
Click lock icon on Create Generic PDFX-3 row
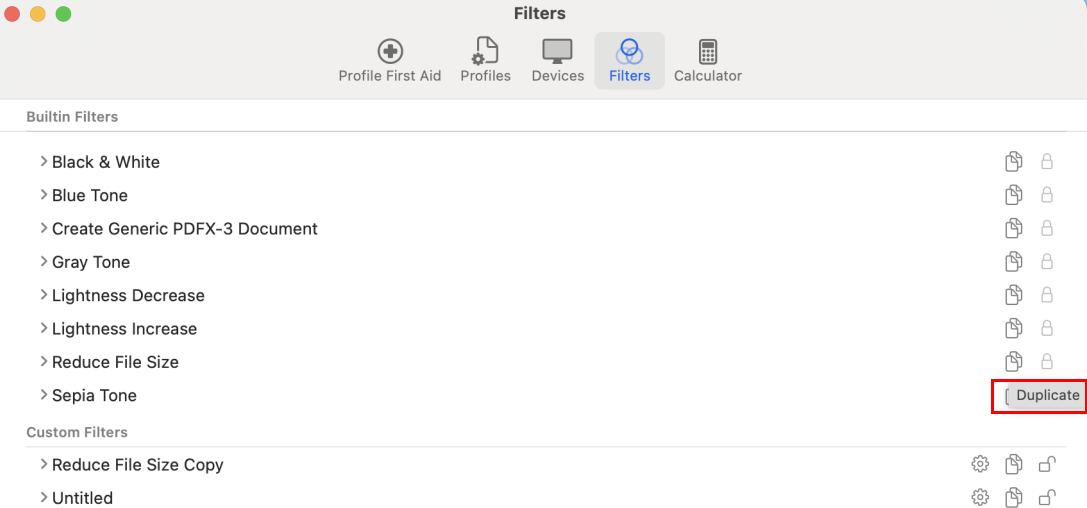point(1047,228)
